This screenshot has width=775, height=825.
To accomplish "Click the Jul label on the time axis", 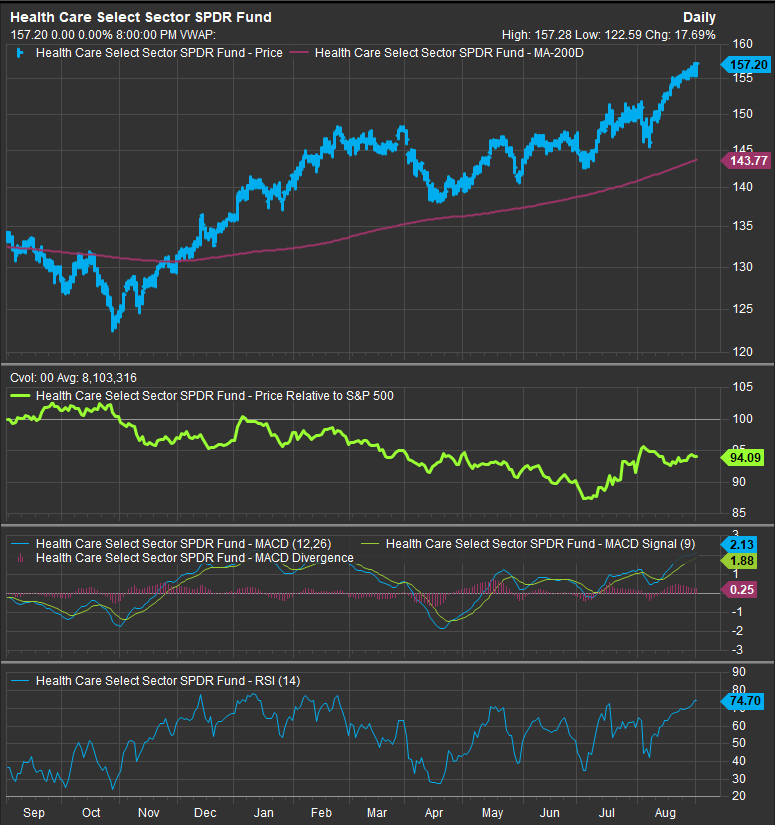I will tap(607, 813).
